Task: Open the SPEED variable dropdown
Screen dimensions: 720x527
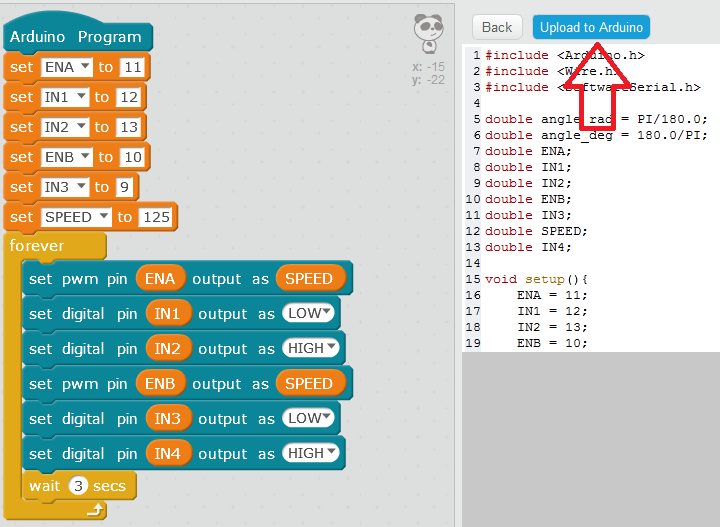Action: pyautogui.click(x=76, y=217)
